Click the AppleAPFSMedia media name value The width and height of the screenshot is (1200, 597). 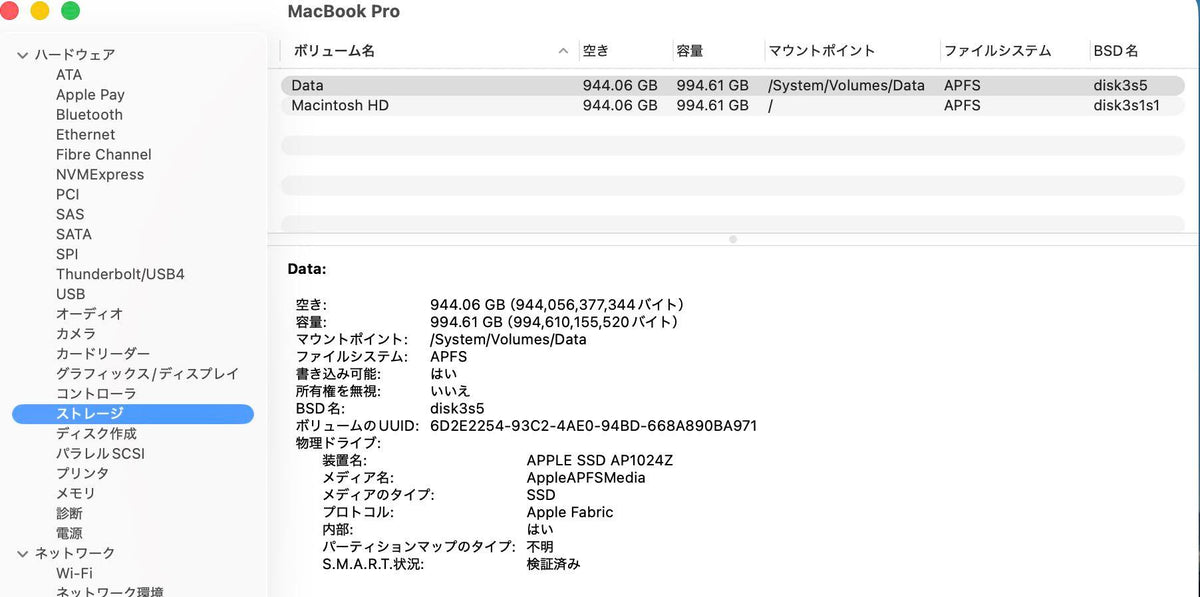[x=586, y=478]
